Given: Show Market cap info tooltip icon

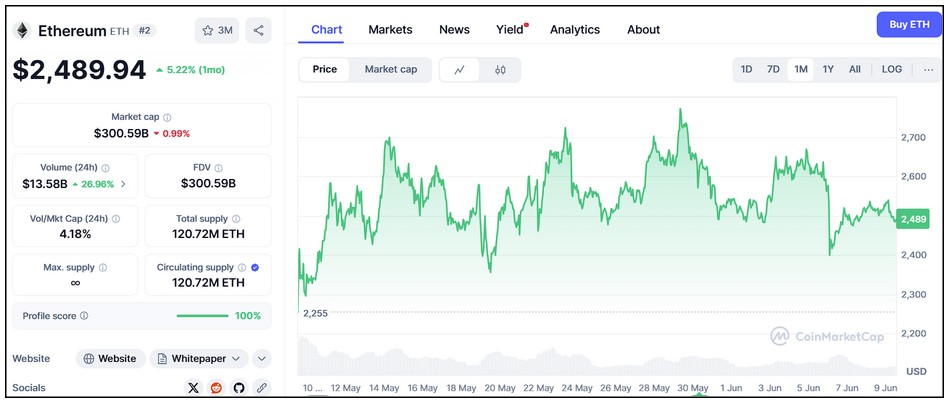Looking at the screenshot, I should click(167, 117).
